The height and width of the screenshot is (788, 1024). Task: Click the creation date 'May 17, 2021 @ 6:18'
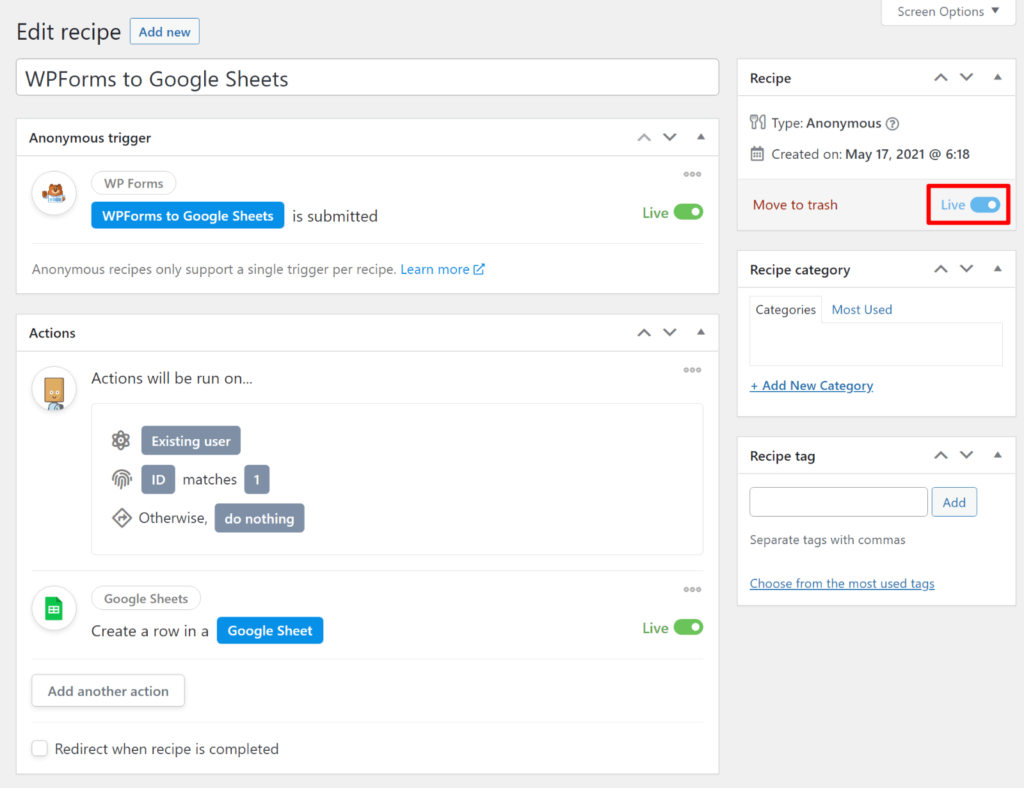click(x=907, y=154)
